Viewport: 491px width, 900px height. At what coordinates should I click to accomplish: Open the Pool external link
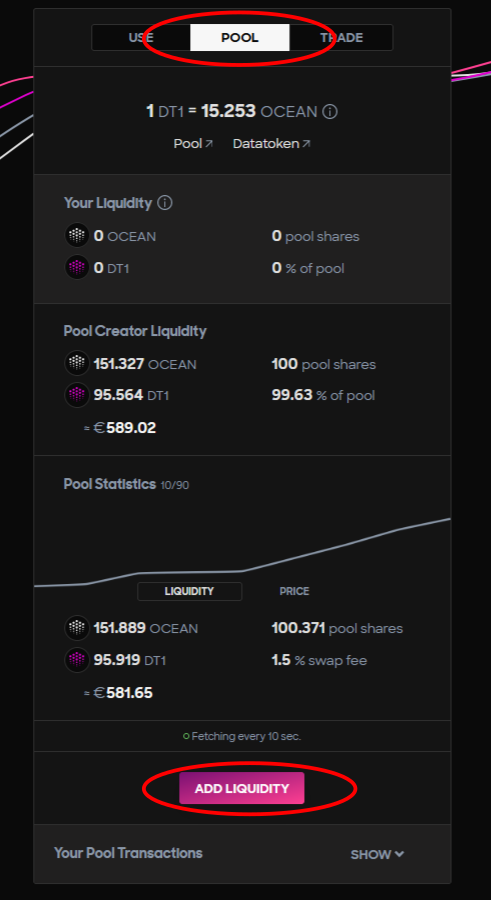194,143
